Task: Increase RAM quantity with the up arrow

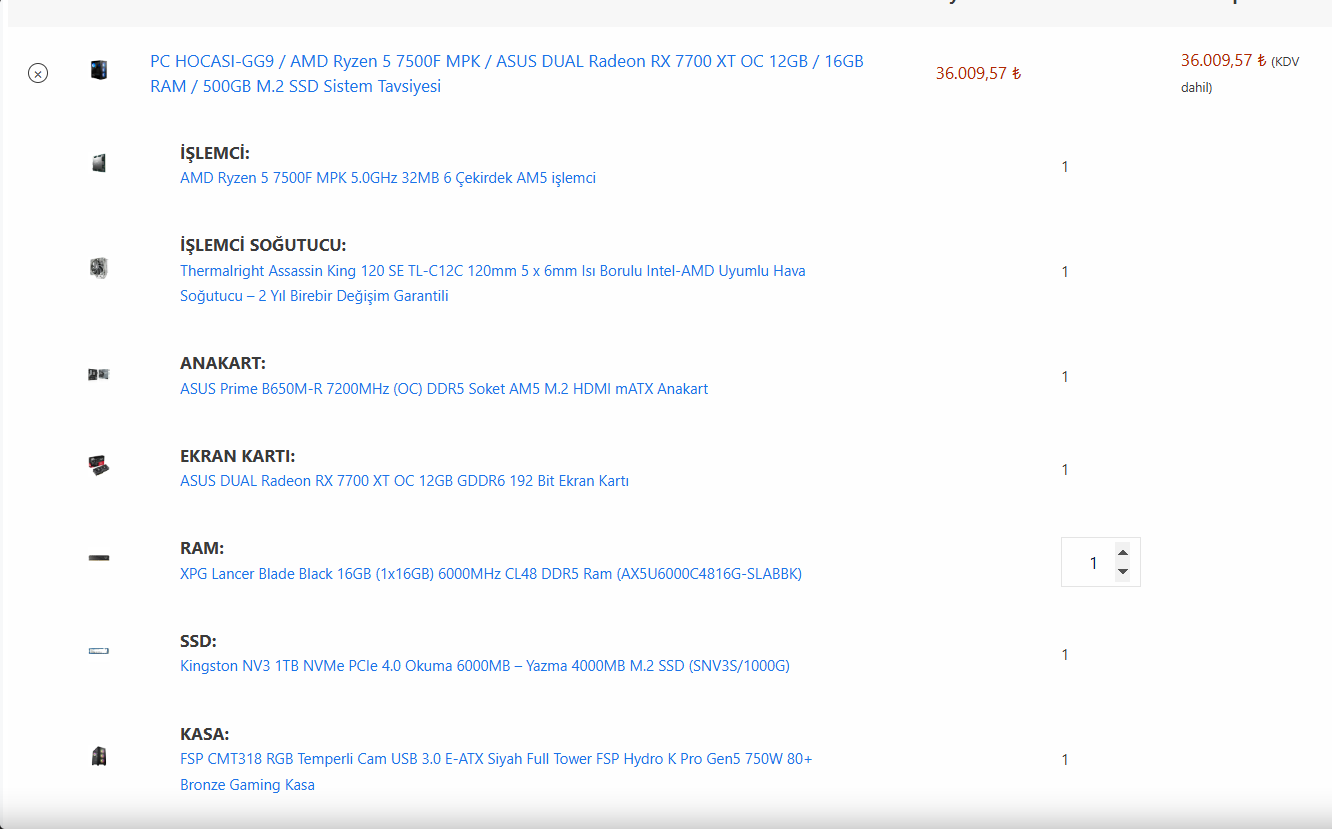Action: click(1123, 552)
